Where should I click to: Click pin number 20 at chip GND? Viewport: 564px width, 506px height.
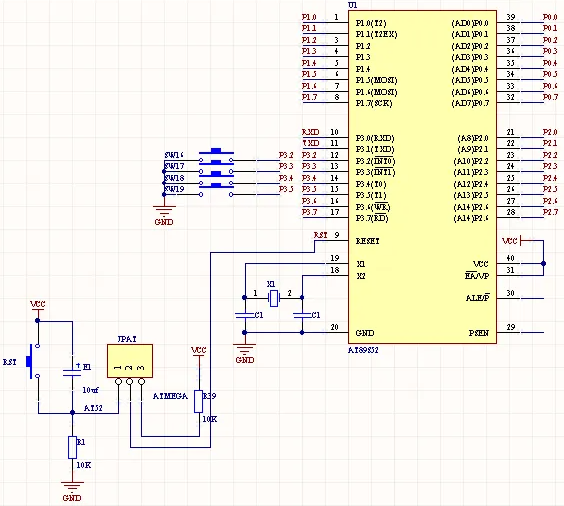[x=335, y=327]
